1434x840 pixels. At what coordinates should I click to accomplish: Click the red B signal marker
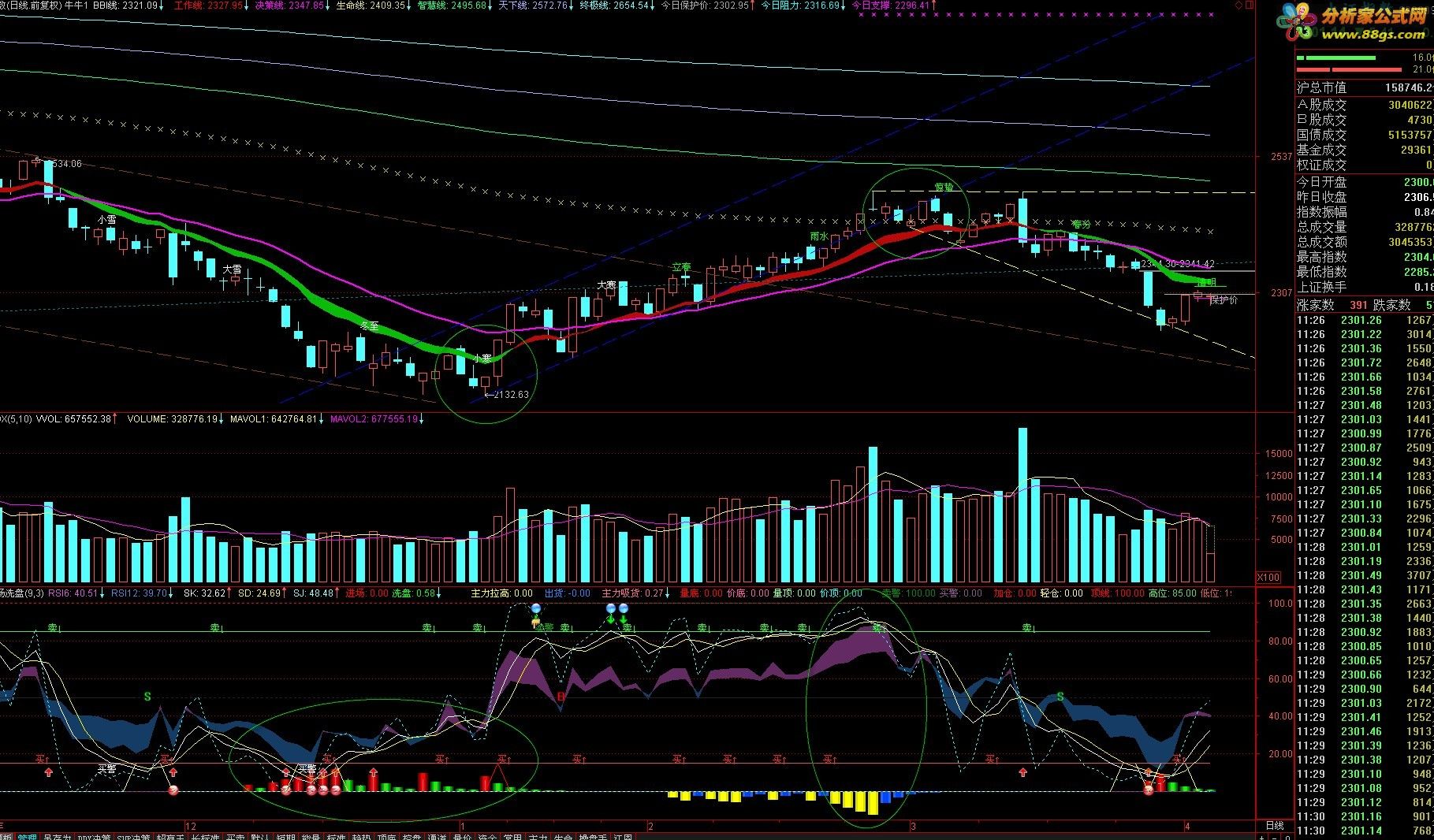pyautogui.click(x=561, y=697)
